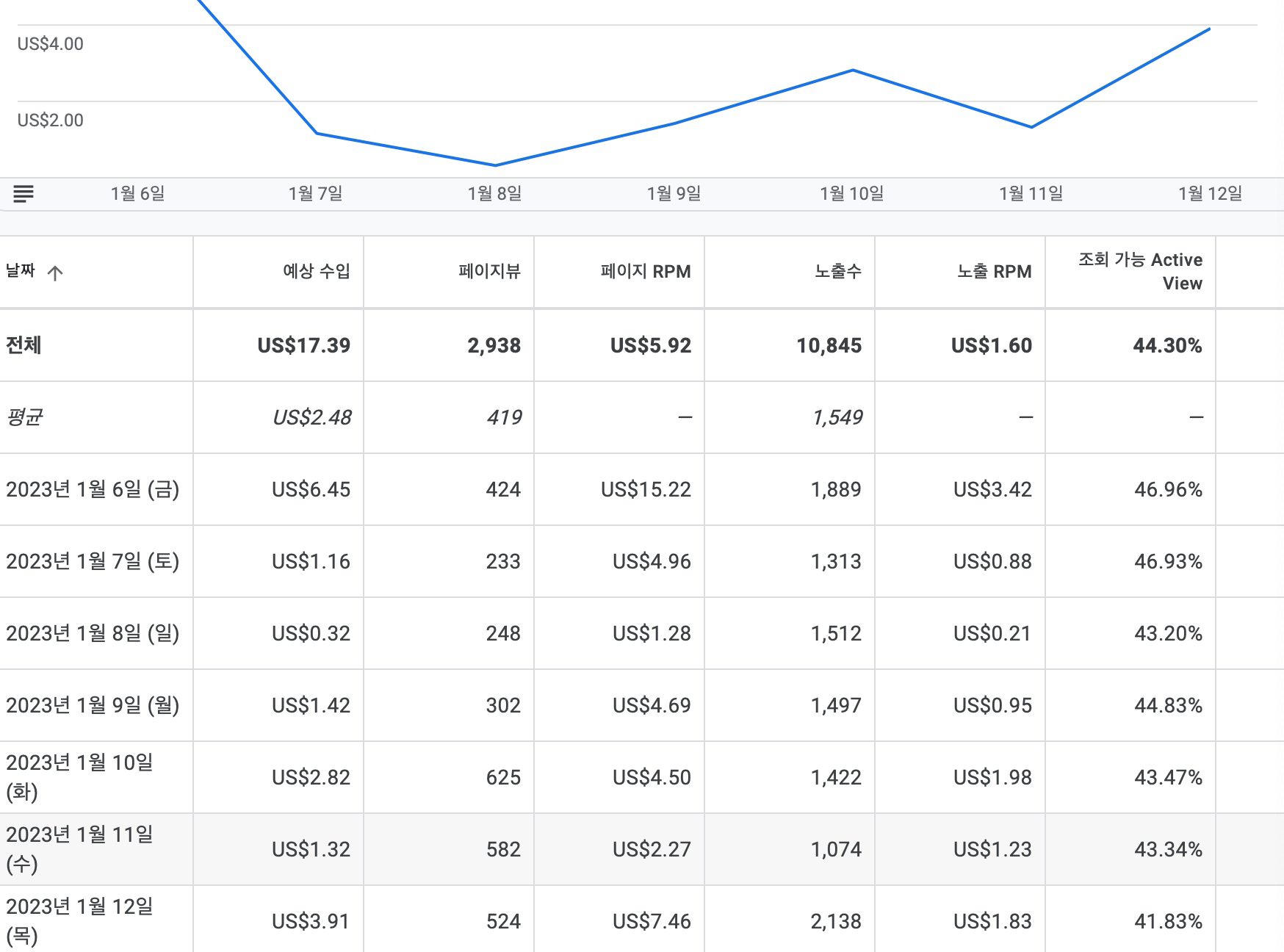
Task: Sort by 노출 RPM column header
Action: (x=995, y=271)
